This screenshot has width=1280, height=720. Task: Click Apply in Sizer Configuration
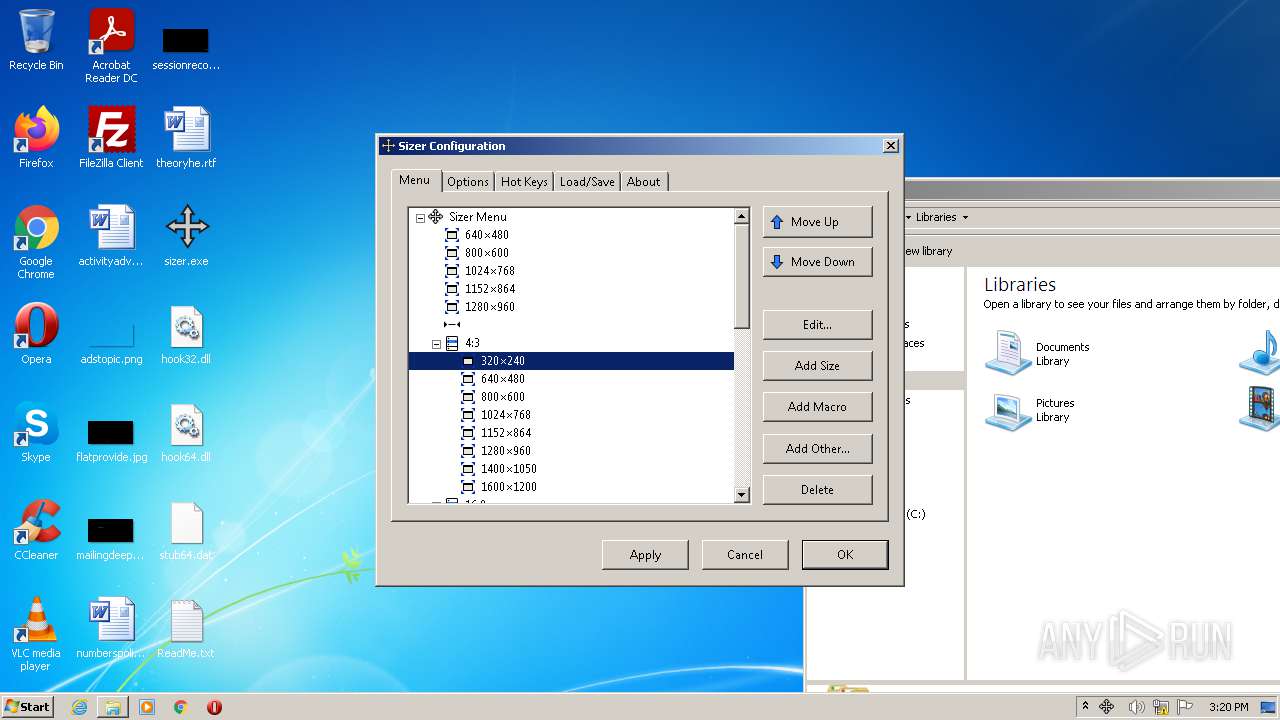(x=645, y=555)
